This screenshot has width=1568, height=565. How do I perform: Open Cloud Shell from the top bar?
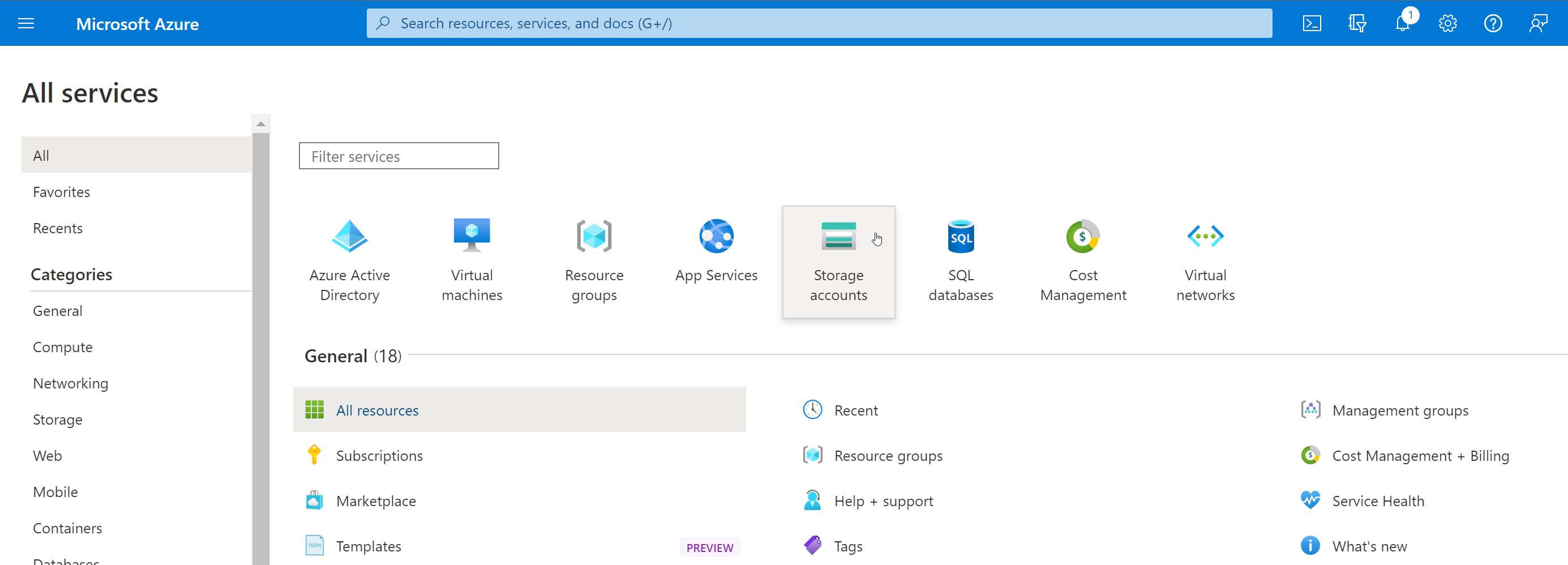click(x=1312, y=24)
